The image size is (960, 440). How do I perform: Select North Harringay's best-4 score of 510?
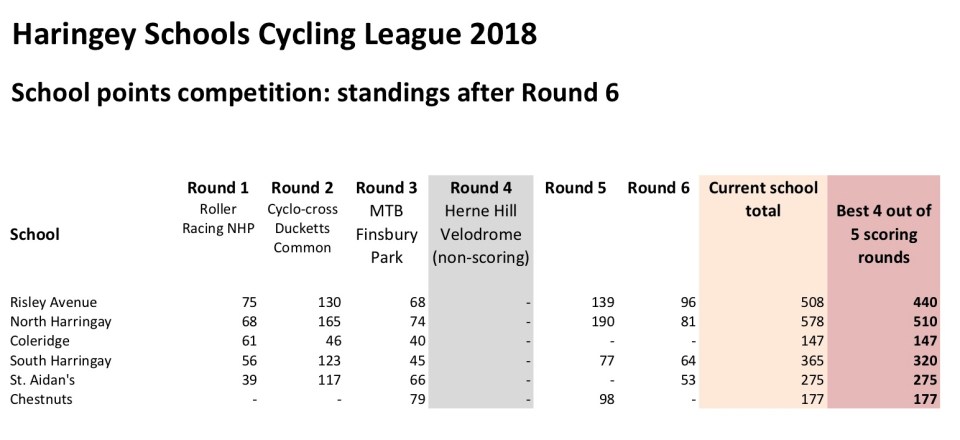[x=924, y=322]
